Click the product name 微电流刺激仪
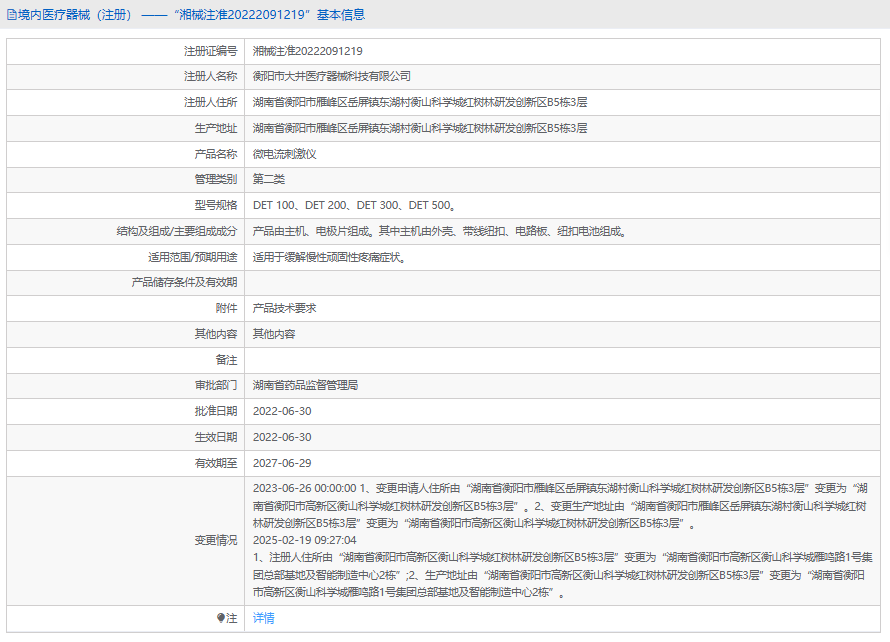 click(x=284, y=154)
